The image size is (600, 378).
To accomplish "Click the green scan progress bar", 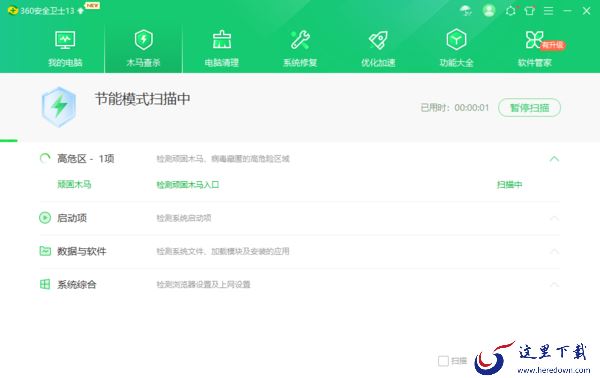I will click(x=9, y=141).
